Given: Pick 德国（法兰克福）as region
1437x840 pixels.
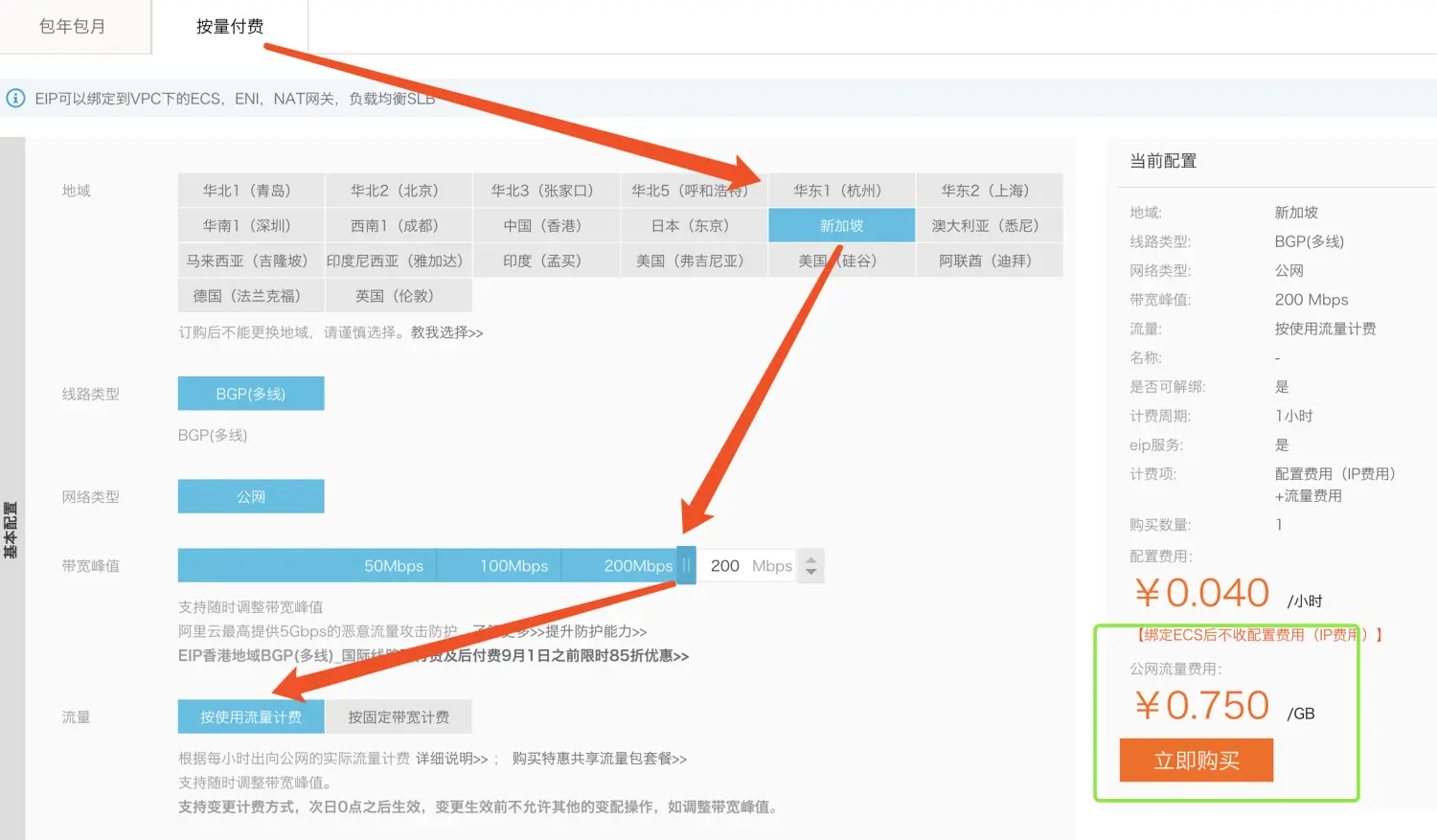Looking at the screenshot, I should 251,296.
